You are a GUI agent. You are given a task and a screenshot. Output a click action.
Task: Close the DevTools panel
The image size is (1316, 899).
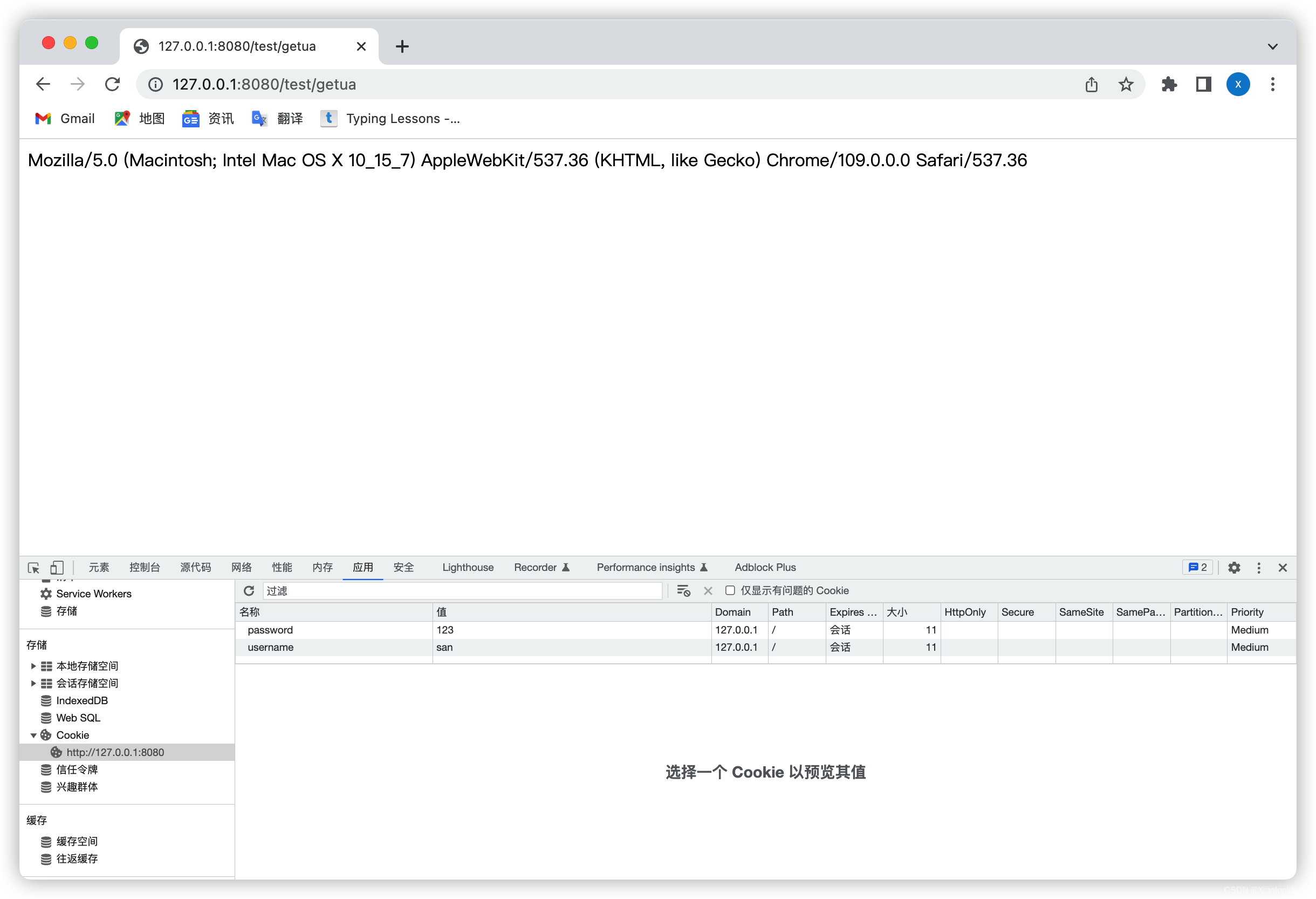point(1283,568)
